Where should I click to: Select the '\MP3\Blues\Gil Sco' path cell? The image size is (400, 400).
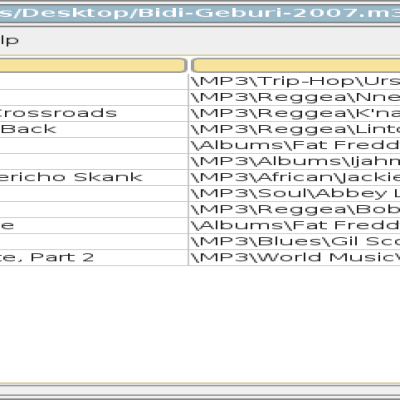tap(295, 241)
